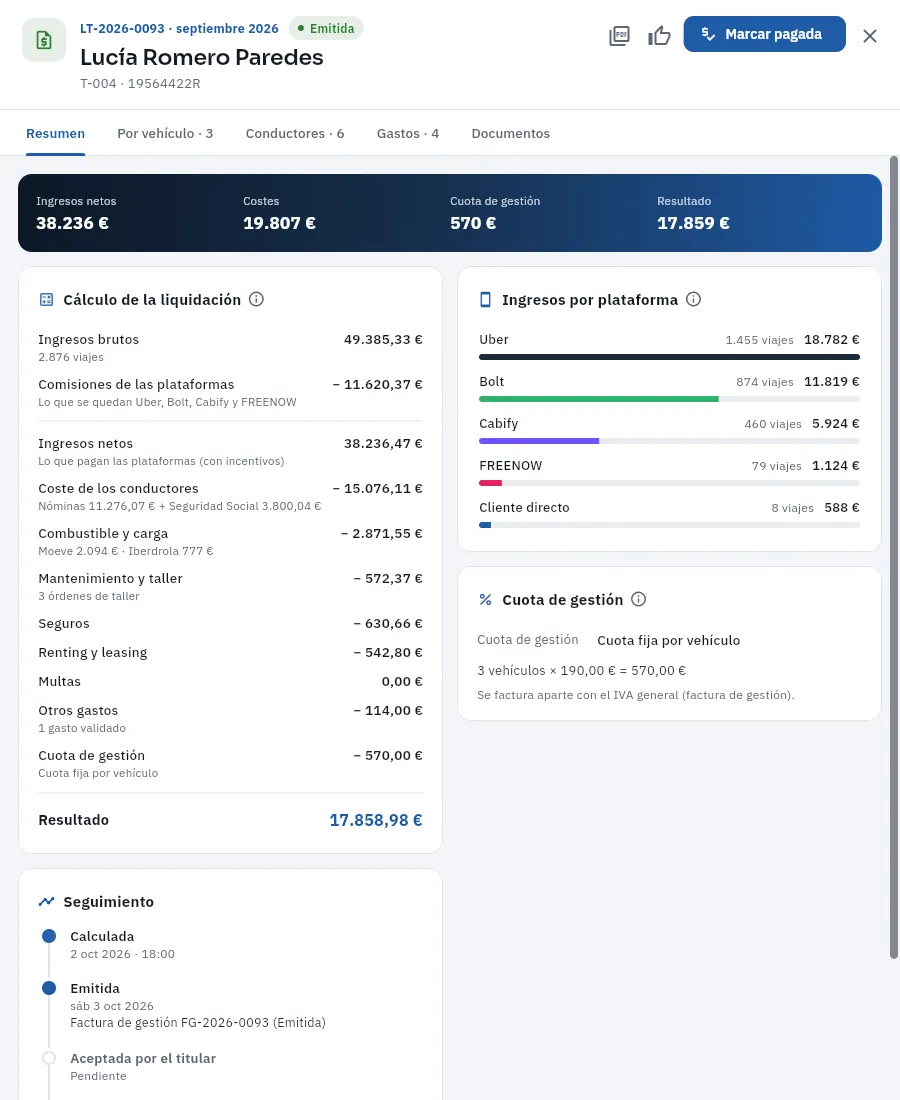Click the trend icon next to Seguimiento
Image resolution: width=900 pixels, height=1100 pixels.
coord(46,901)
